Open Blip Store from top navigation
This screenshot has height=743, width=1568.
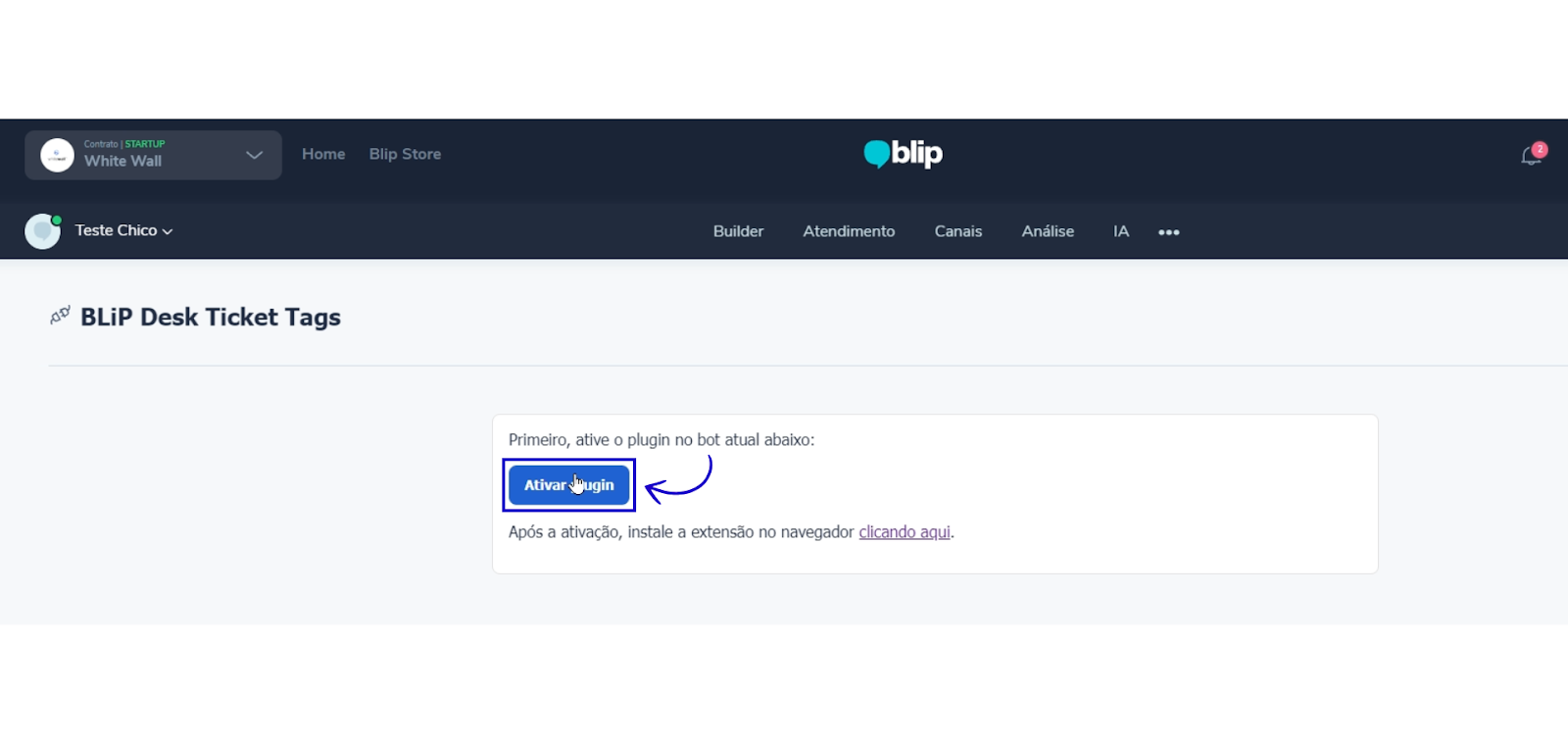[405, 154]
